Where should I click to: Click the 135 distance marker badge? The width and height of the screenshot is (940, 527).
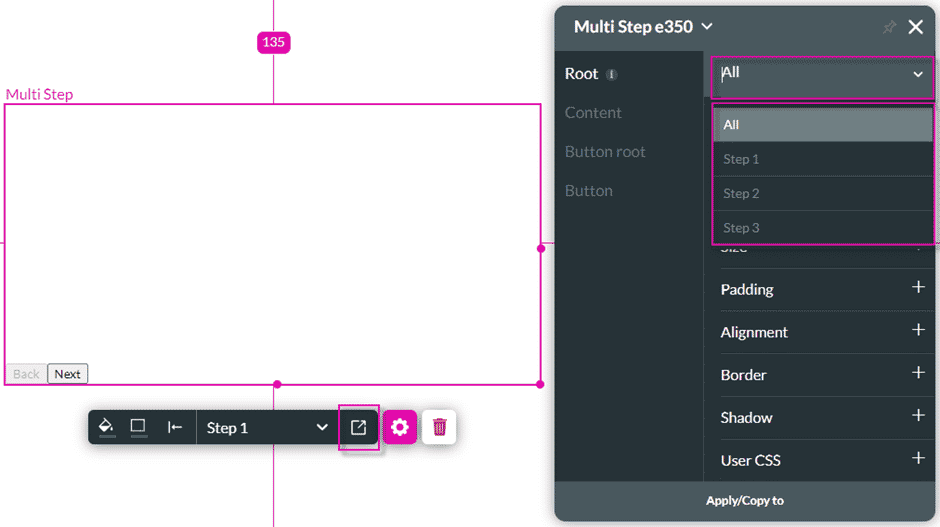(273, 43)
